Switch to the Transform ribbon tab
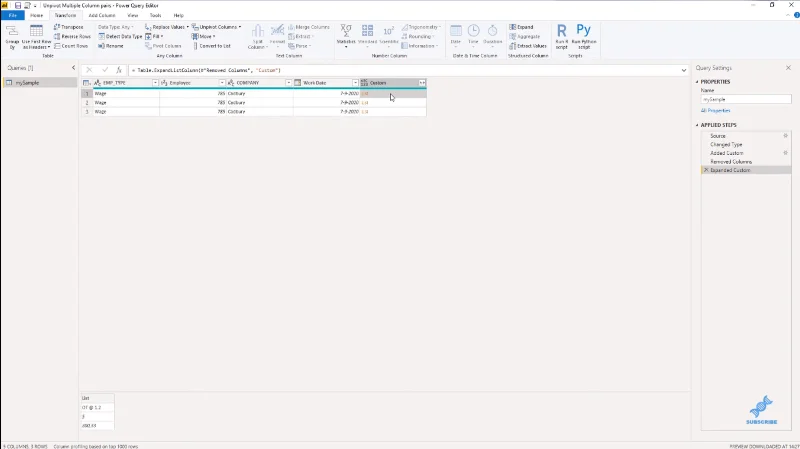Screen dimensions: 800x449 click(65, 15)
